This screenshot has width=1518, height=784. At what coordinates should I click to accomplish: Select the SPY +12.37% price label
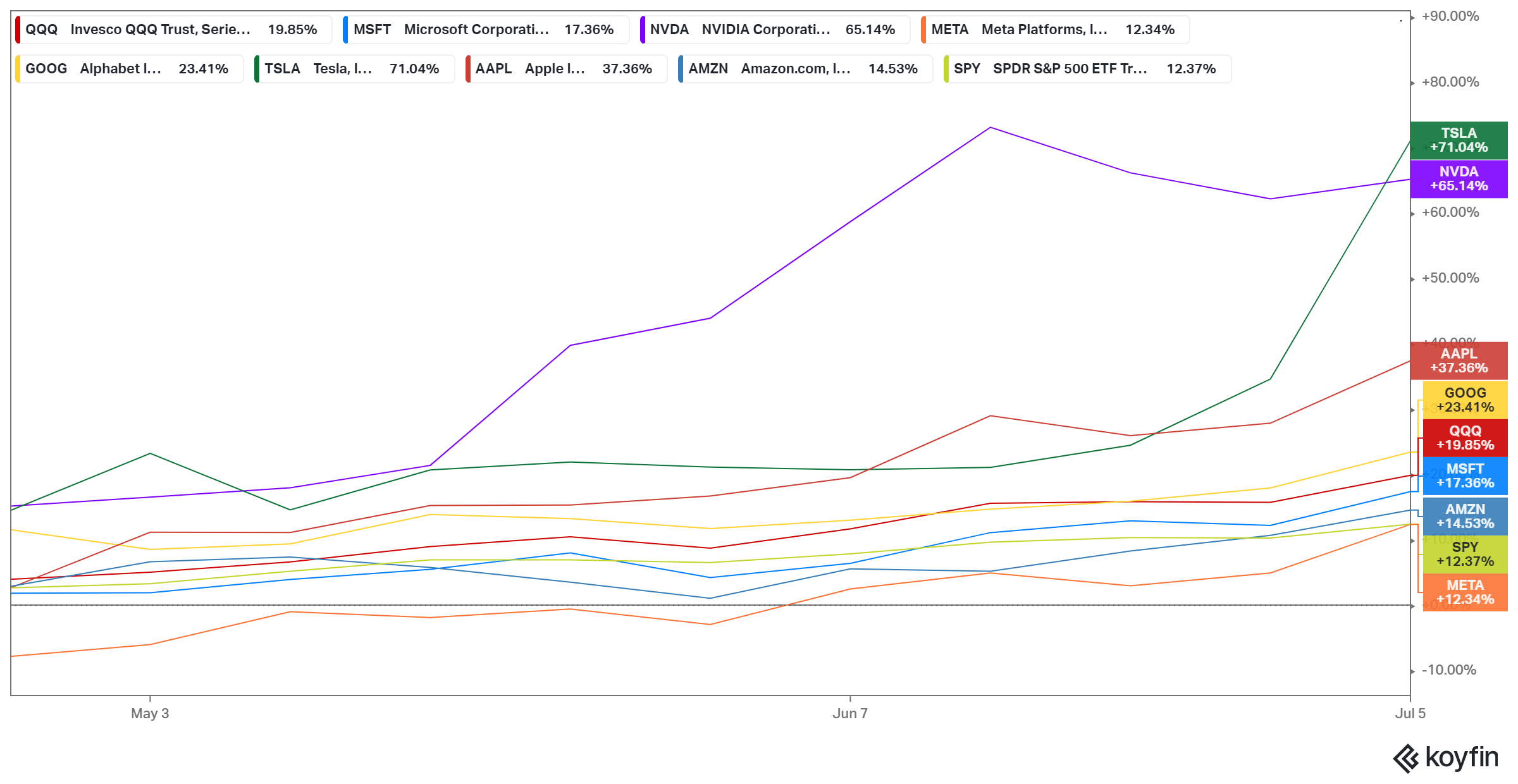click(1466, 554)
